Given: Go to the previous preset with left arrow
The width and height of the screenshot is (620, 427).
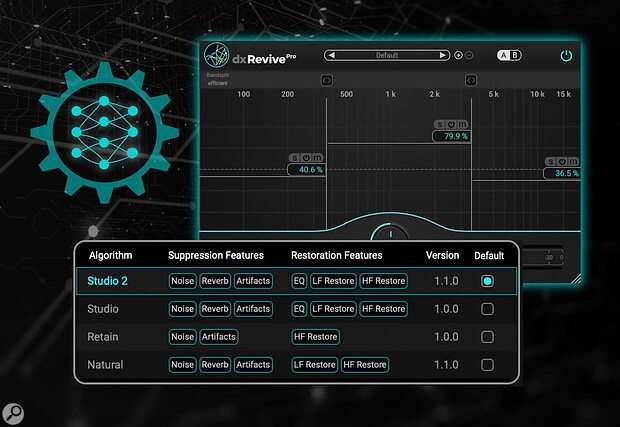Looking at the screenshot, I should click(332, 55).
